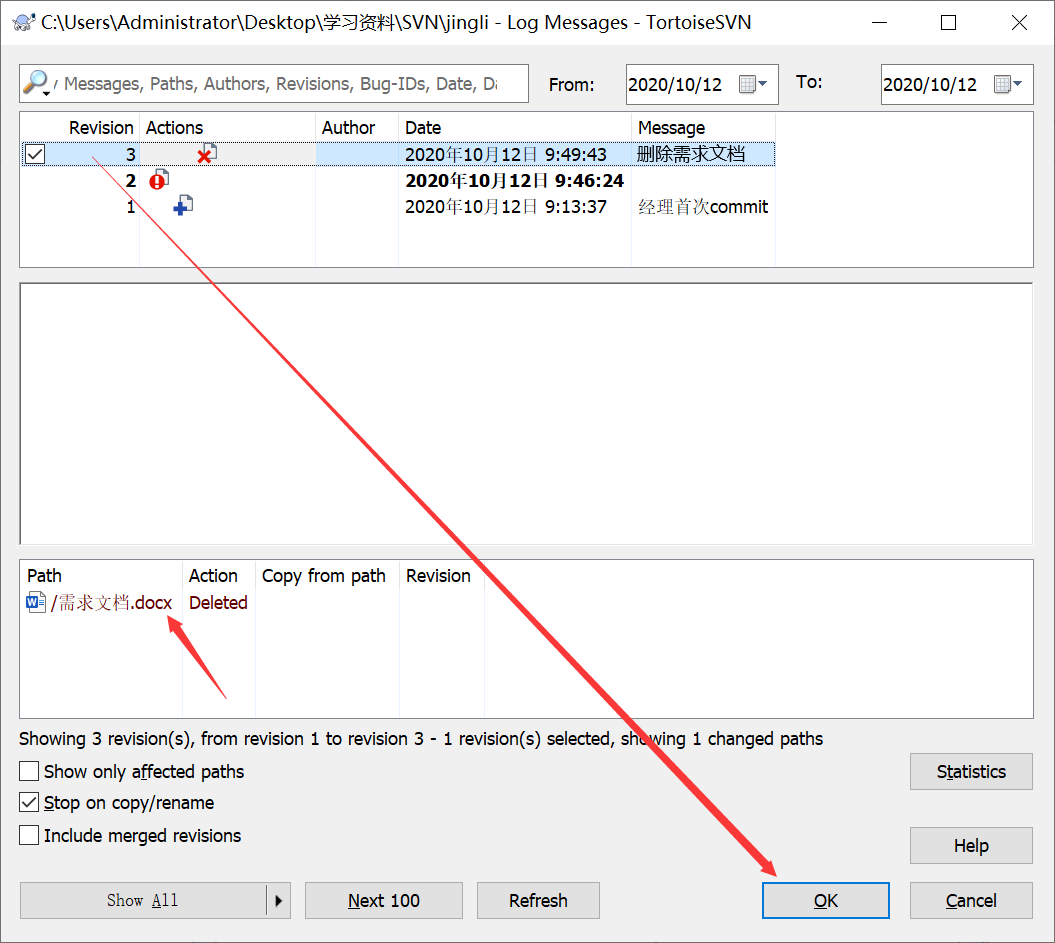Maximize the Log Messages window

(948, 22)
